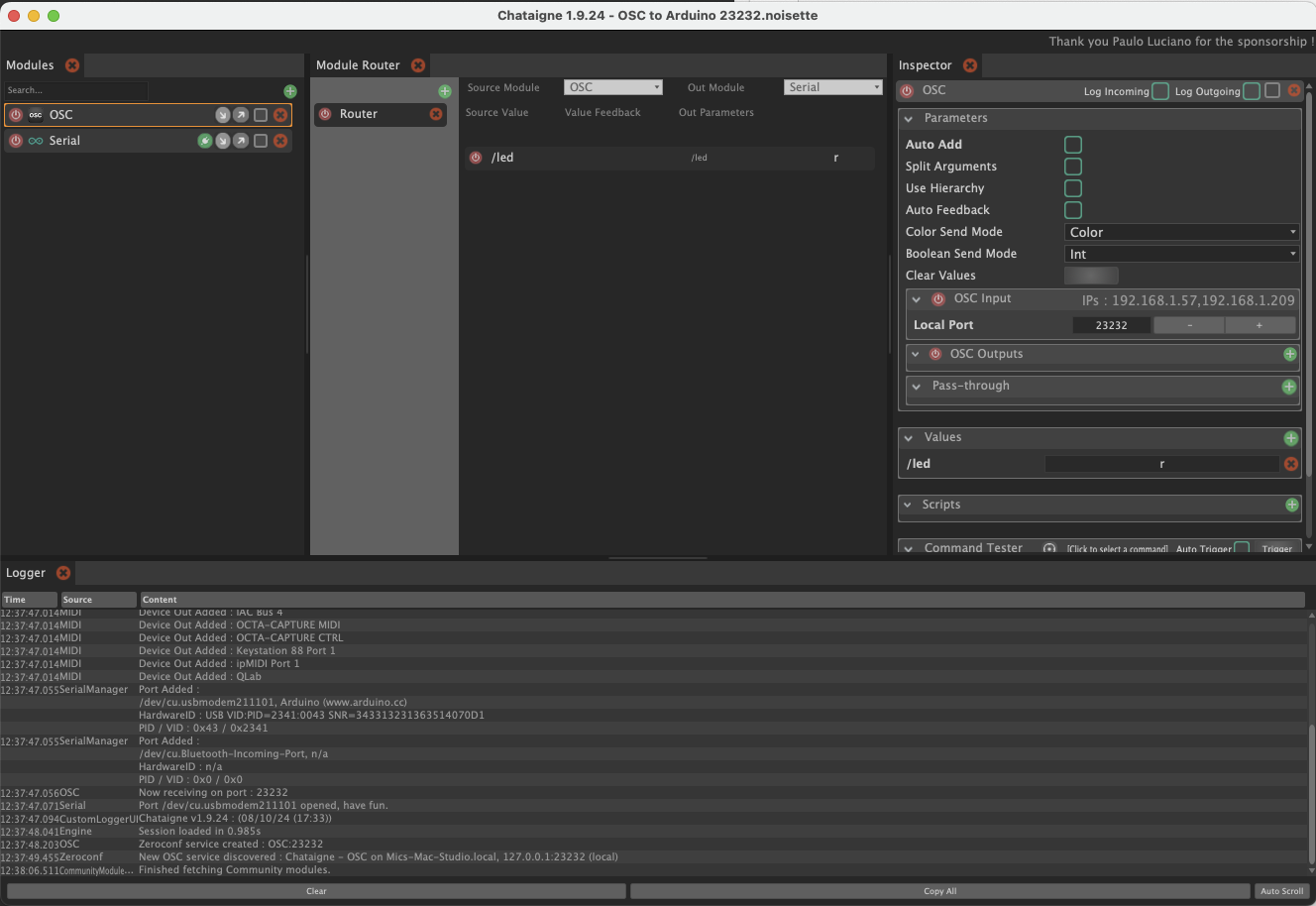Click the Copy All button
The width and height of the screenshot is (1316, 906).
tap(939, 891)
